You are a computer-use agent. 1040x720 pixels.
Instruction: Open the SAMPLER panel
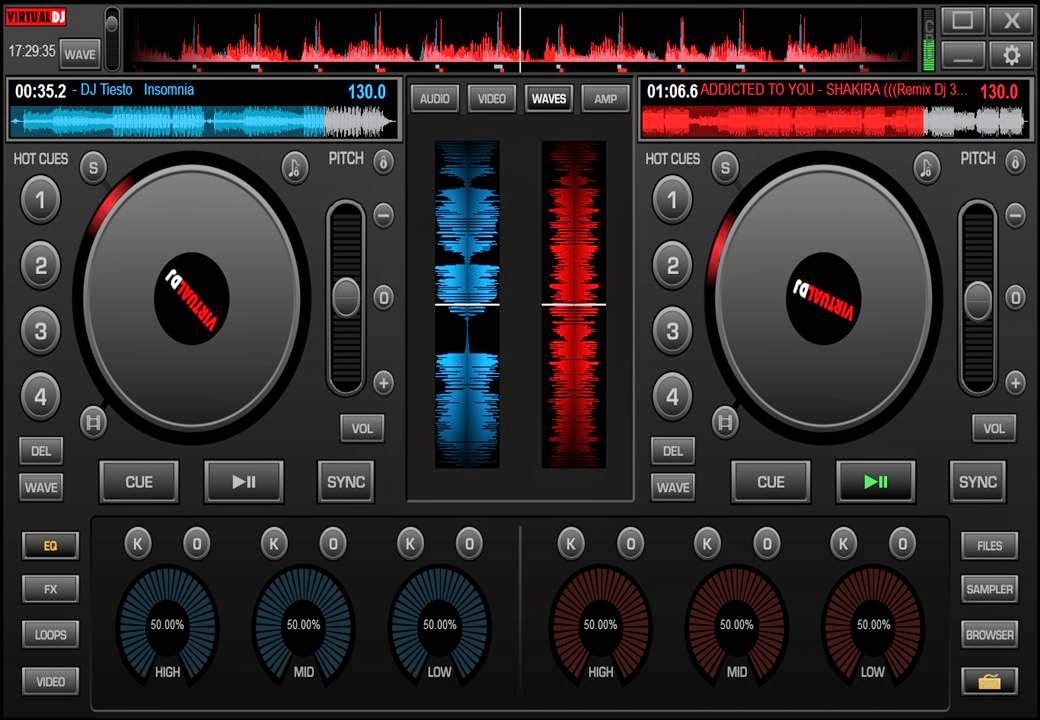(x=989, y=589)
